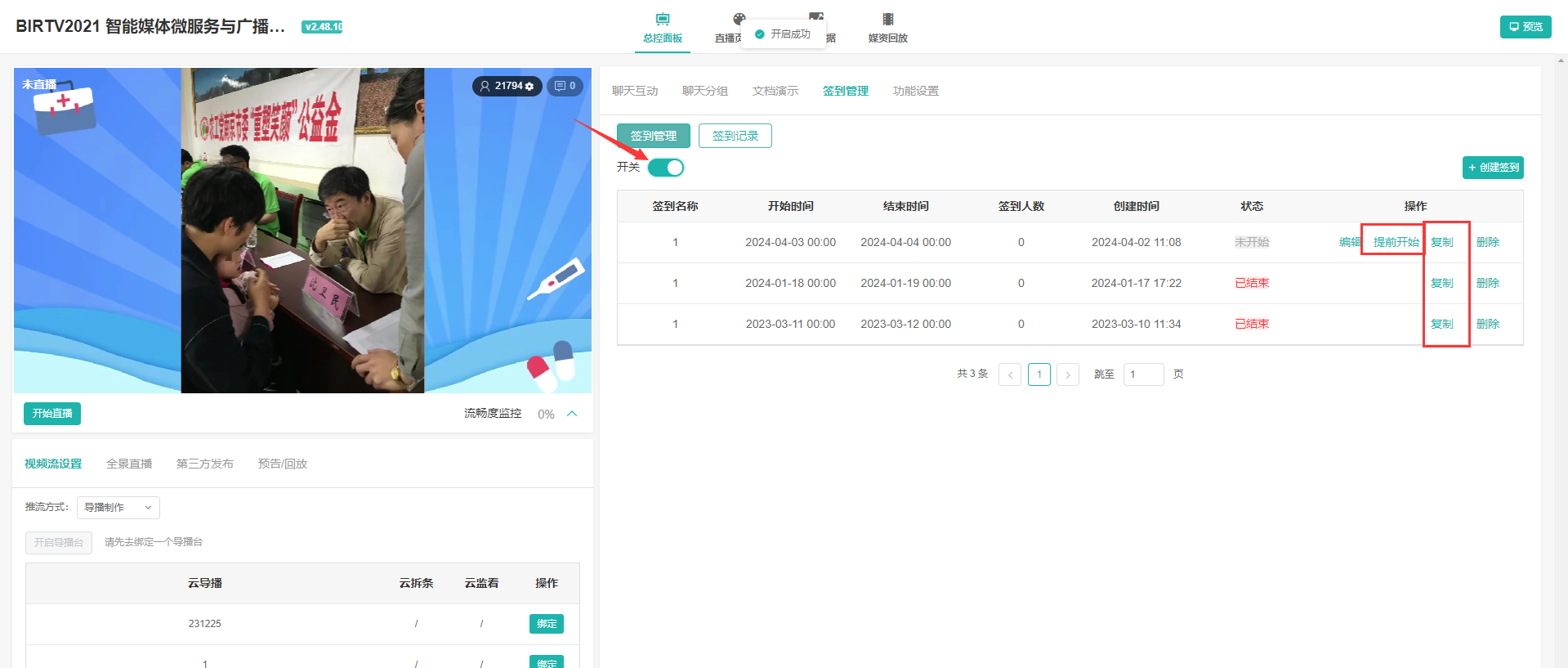The height and width of the screenshot is (668, 1568).
Task: Select the 签到管理 top tab
Action: pyautogui.click(x=846, y=91)
